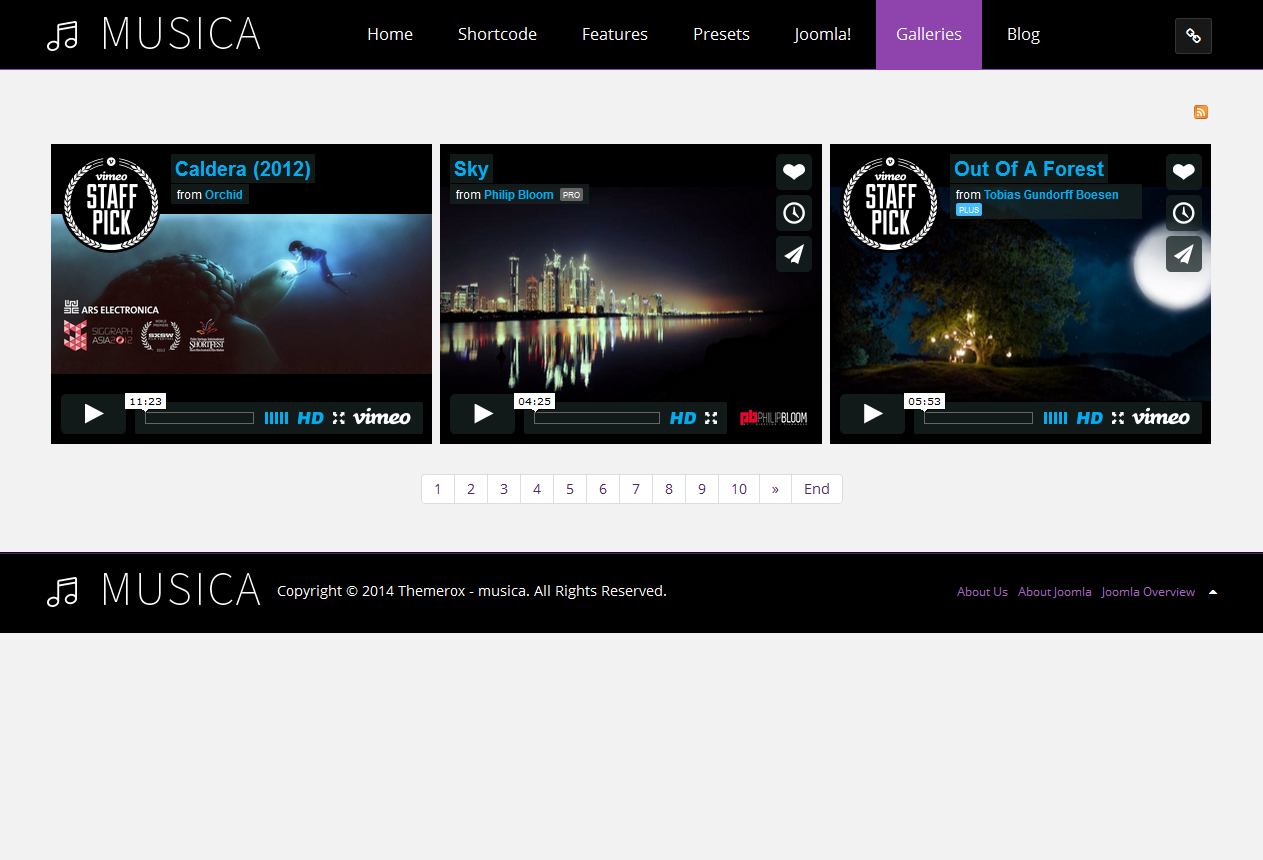Like the Out Of A Forest video

(1183, 172)
